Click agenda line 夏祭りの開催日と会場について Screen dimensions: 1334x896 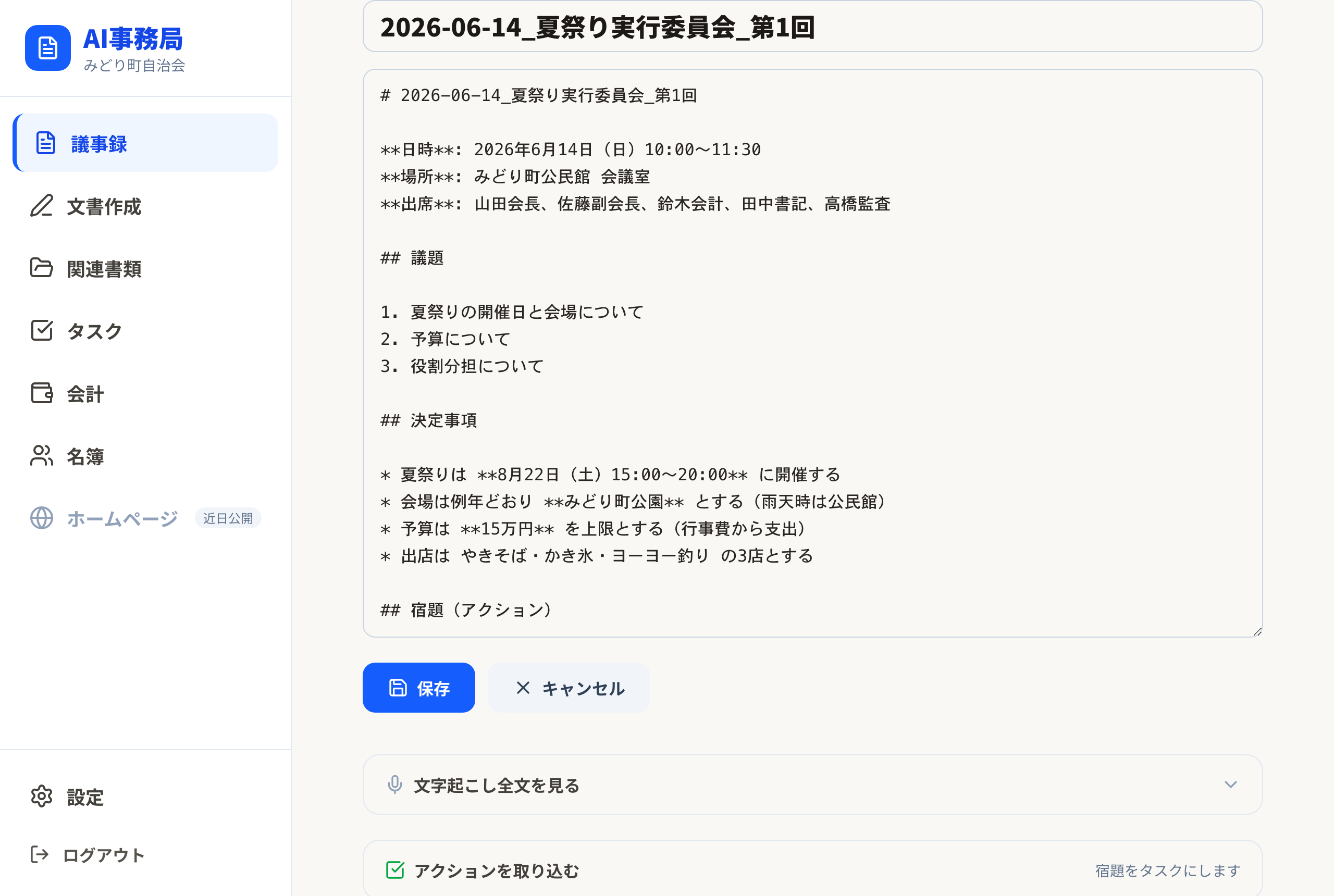[x=512, y=312]
